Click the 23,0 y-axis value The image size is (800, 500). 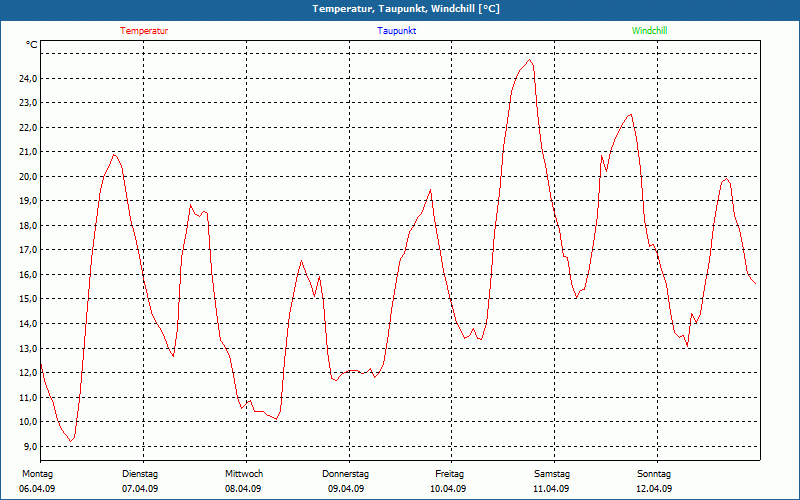pos(29,103)
